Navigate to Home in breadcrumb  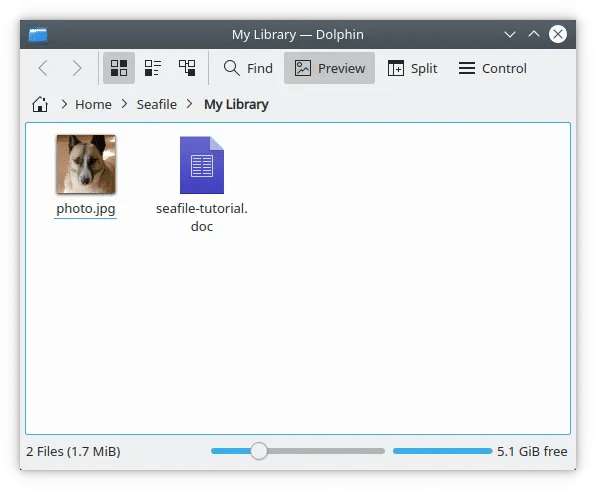coord(94,104)
